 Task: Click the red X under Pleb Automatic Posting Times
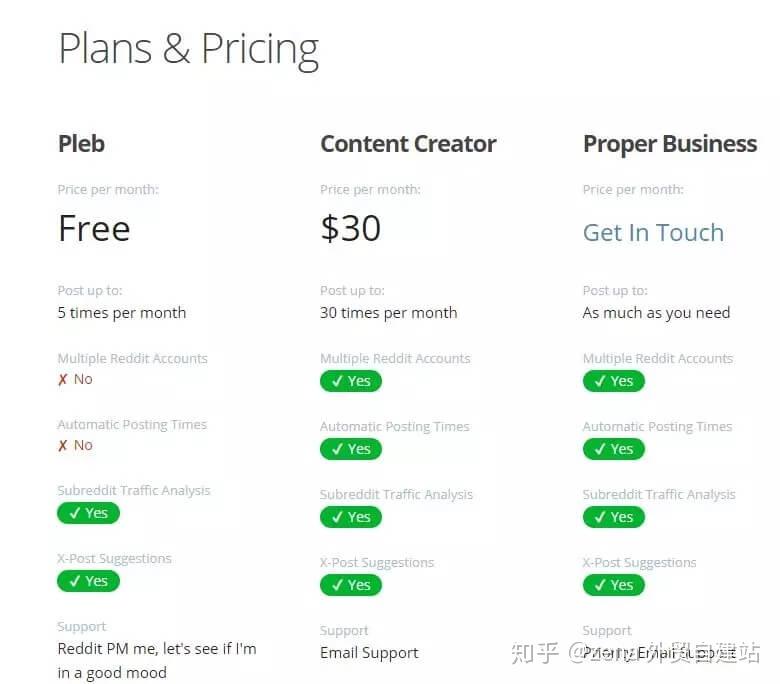[x=64, y=446]
